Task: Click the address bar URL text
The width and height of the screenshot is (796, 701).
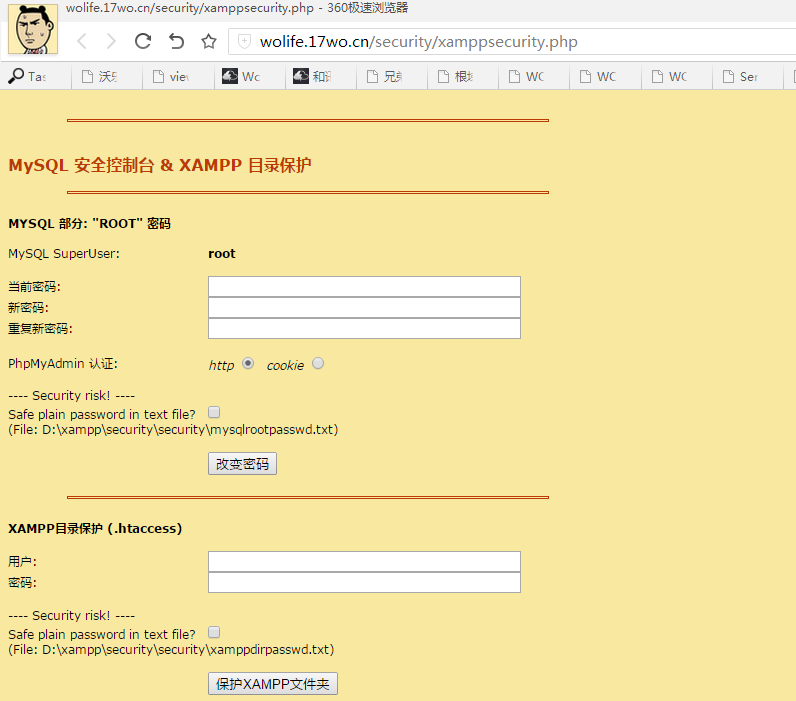Action: (x=418, y=42)
